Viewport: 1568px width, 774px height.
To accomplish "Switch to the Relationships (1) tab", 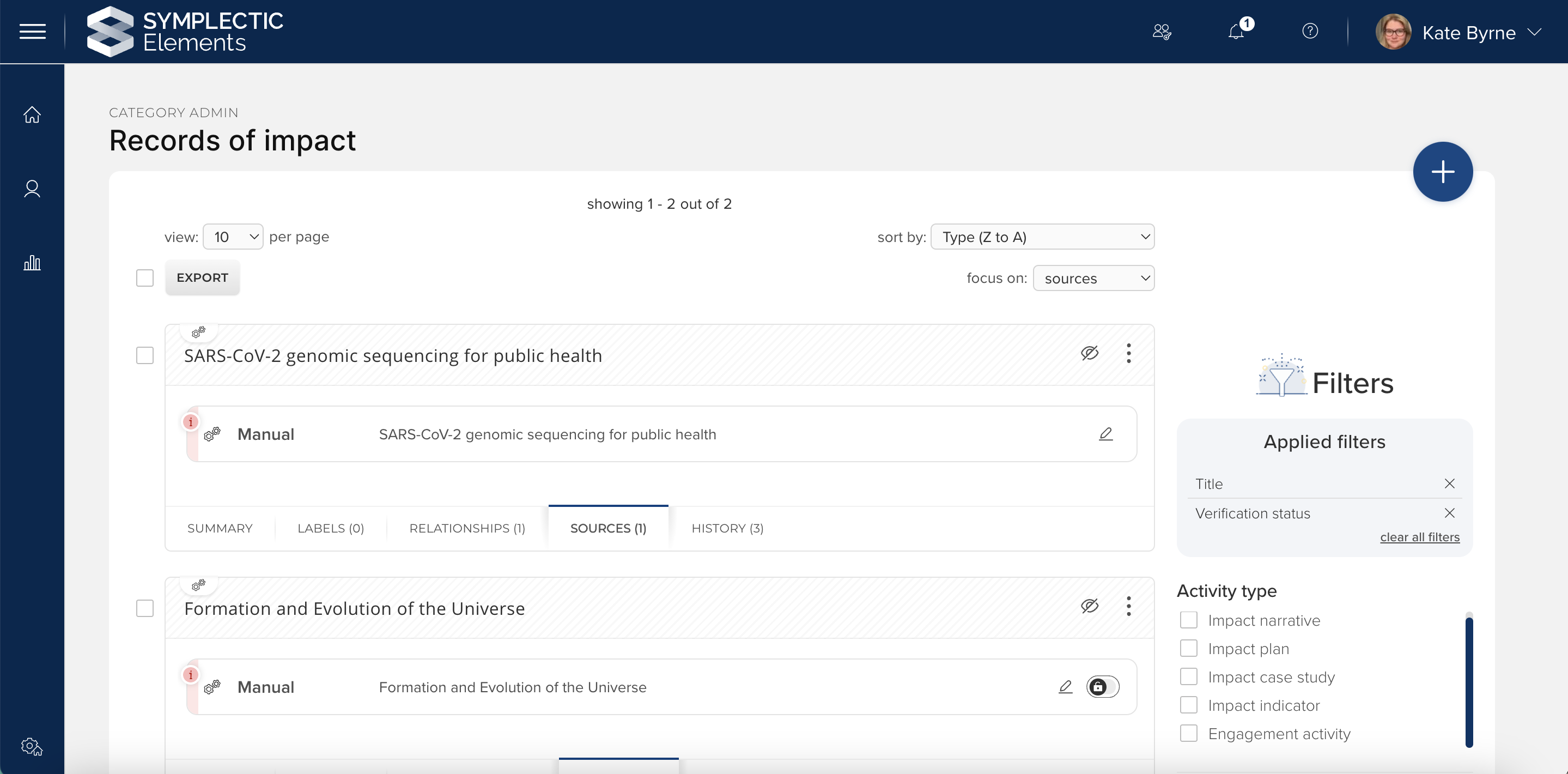I will click(467, 528).
